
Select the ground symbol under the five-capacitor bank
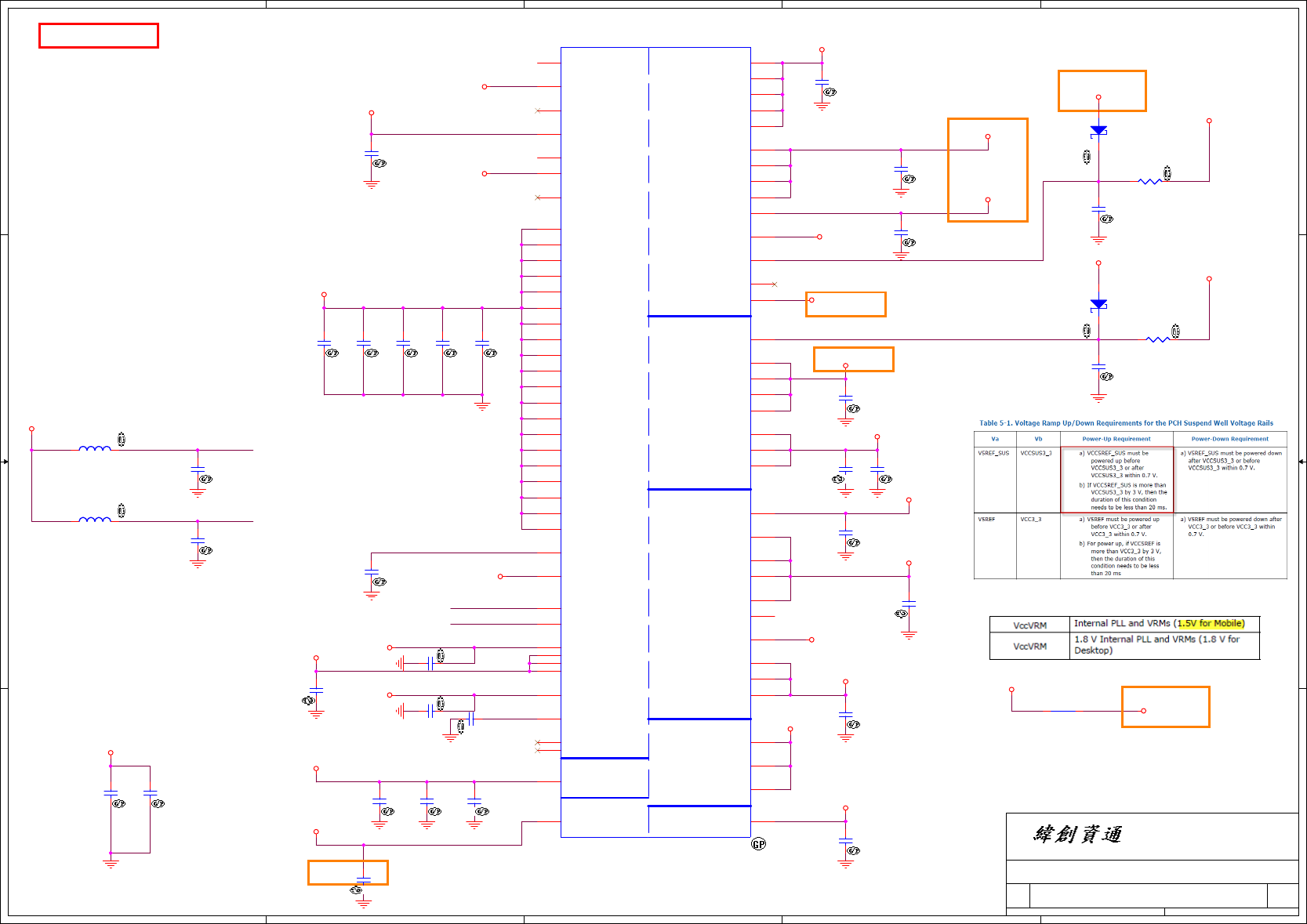[482, 405]
